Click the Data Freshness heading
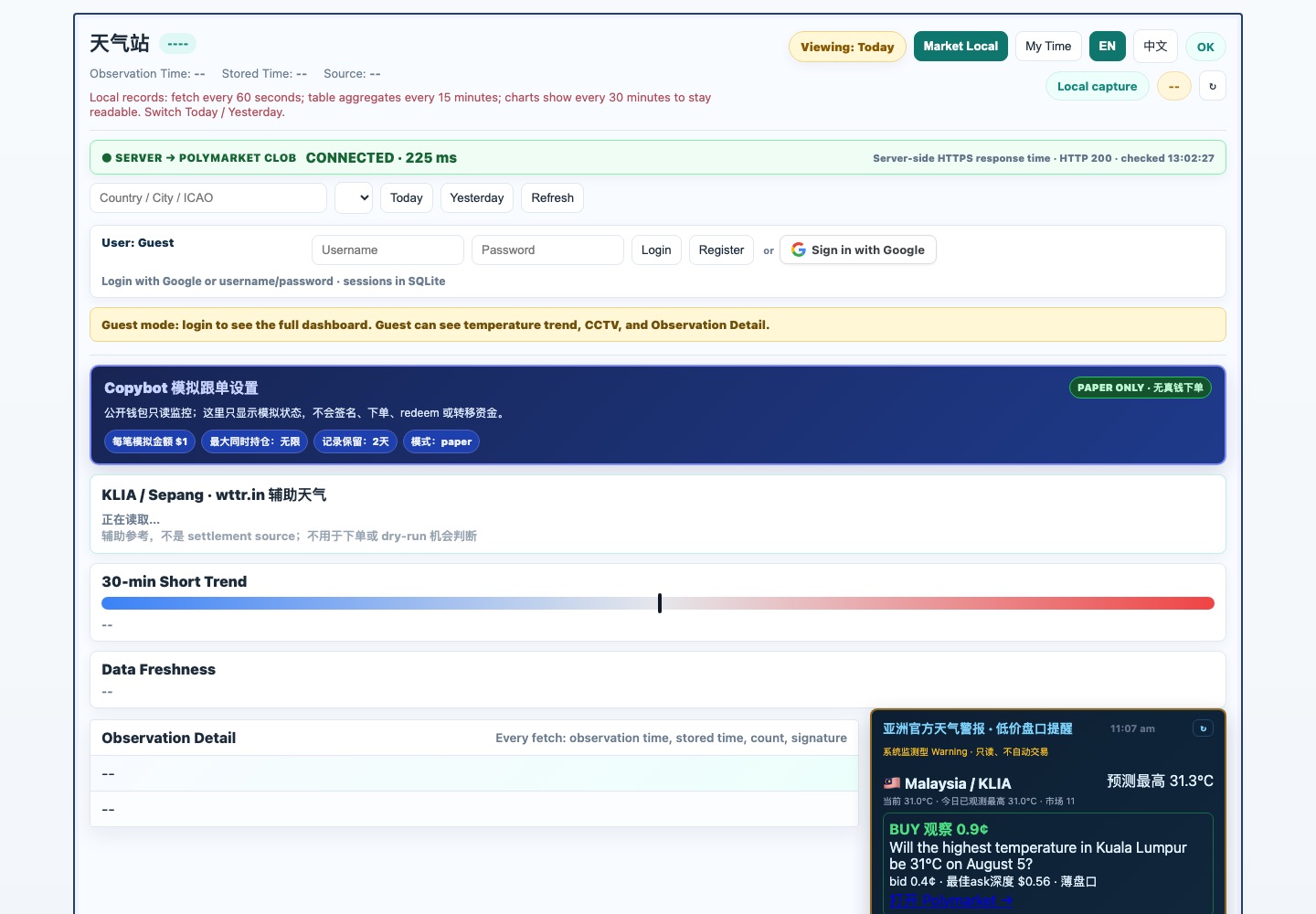 tap(159, 670)
